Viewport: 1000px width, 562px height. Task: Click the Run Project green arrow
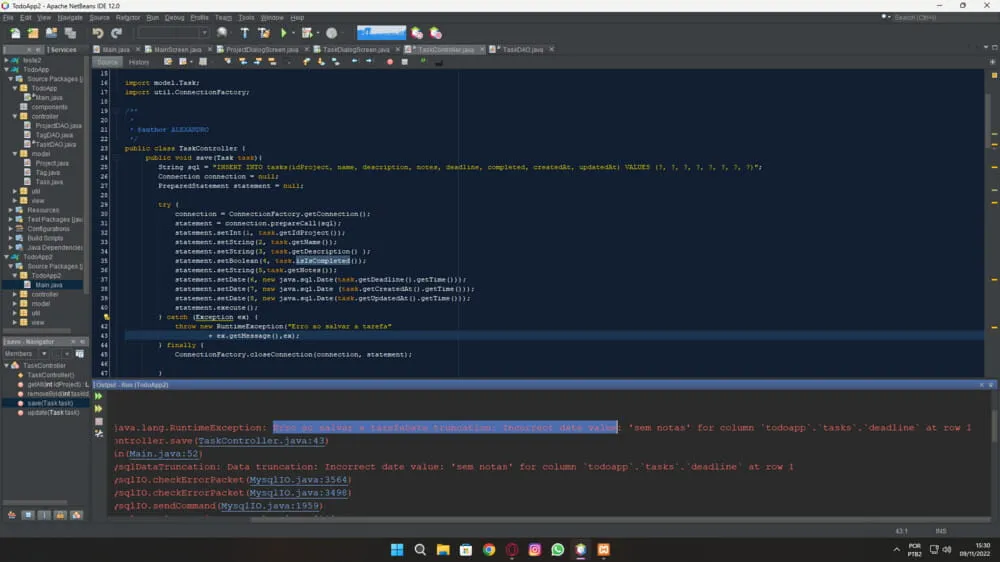(284, 33)
